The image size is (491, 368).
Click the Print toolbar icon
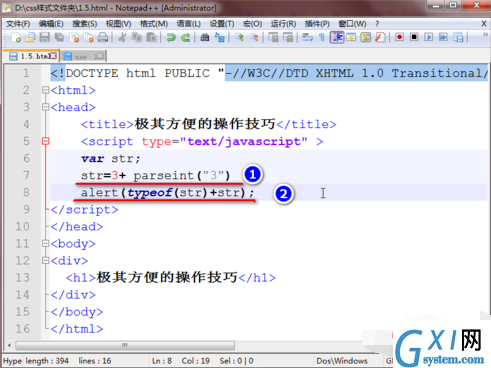(x=103, y=37)
